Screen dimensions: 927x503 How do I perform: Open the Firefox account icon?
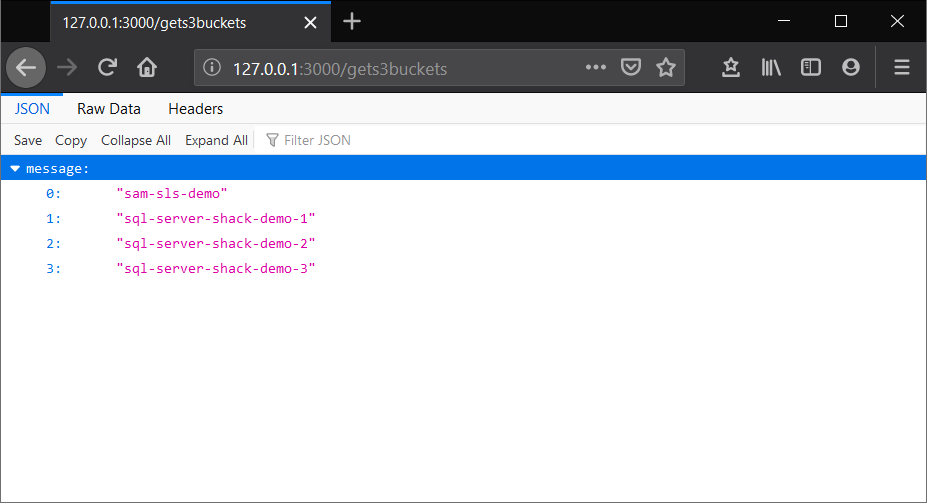pyautogui.click(x=851, y=68)
